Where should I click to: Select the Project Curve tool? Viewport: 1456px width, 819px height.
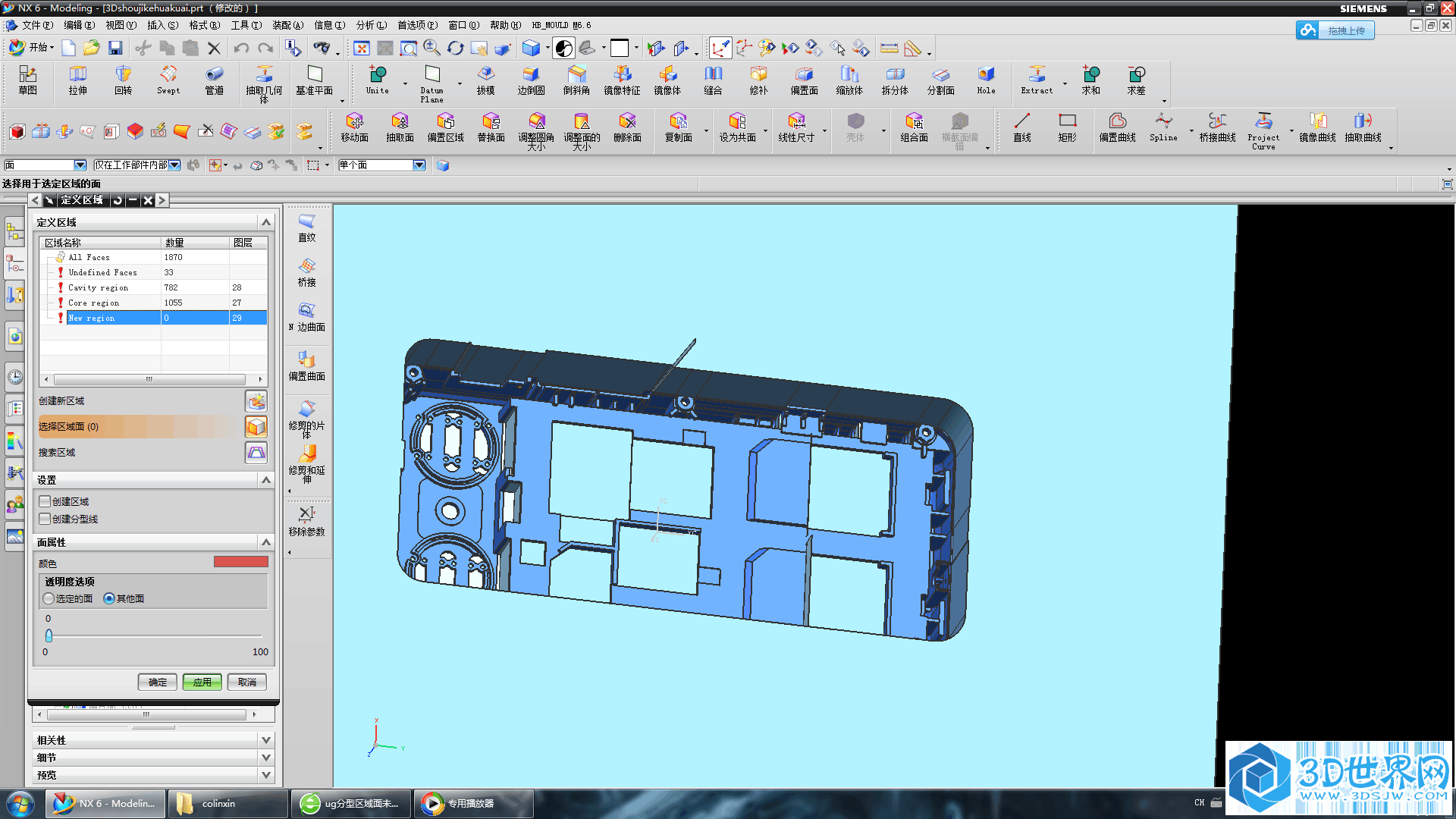1263,130
